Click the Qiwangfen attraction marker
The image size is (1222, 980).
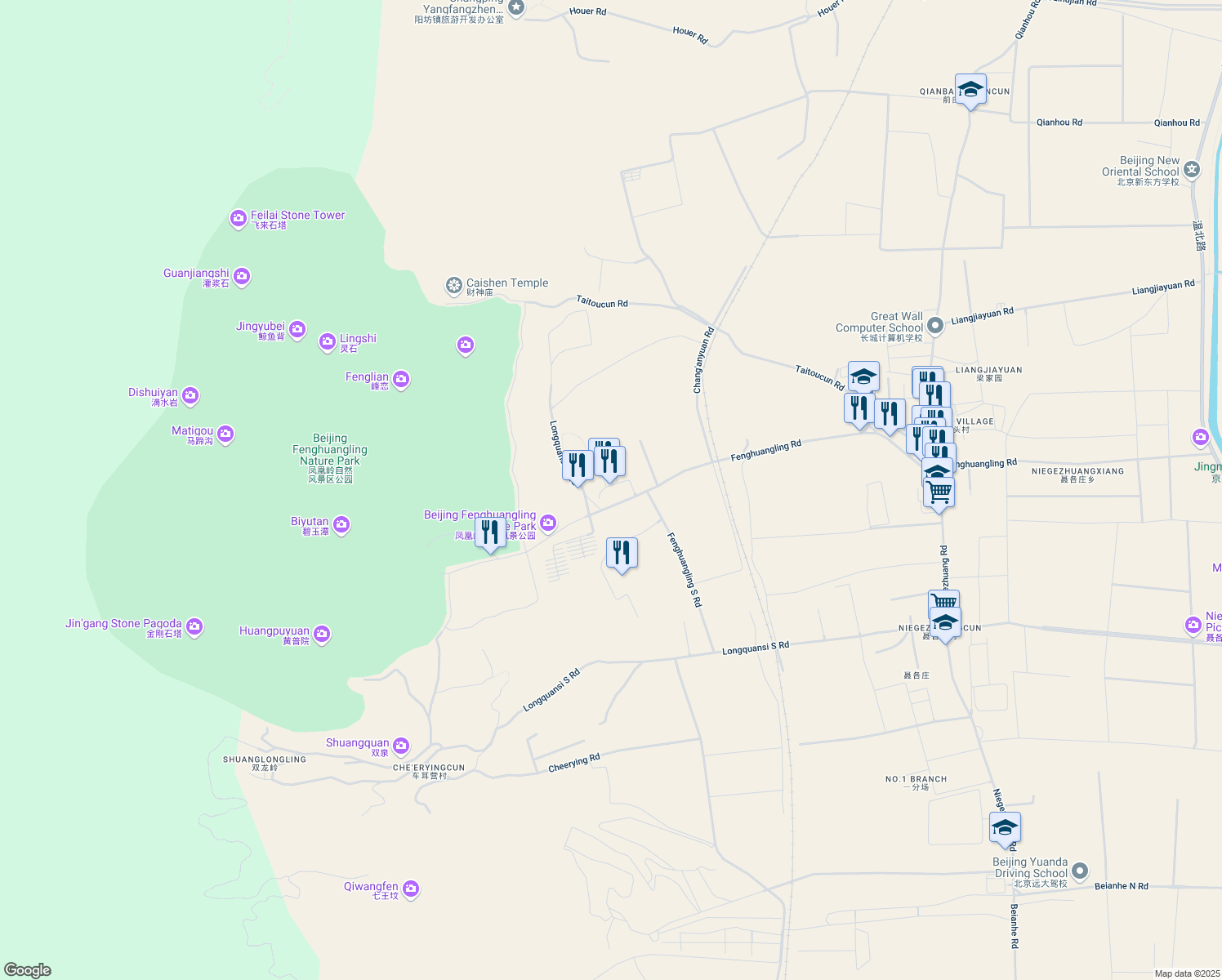[411, 889]
